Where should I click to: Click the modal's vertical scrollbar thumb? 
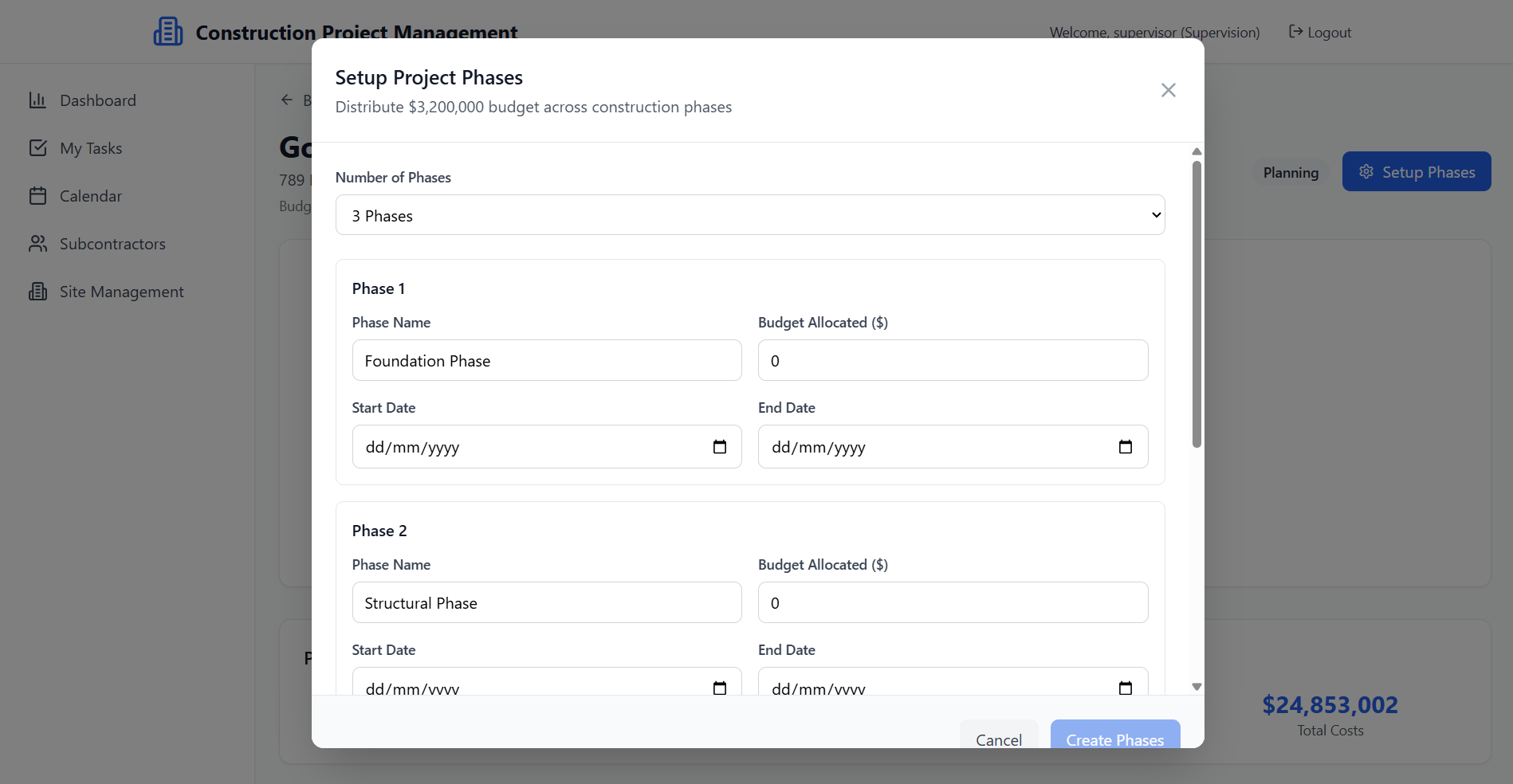1196,303
